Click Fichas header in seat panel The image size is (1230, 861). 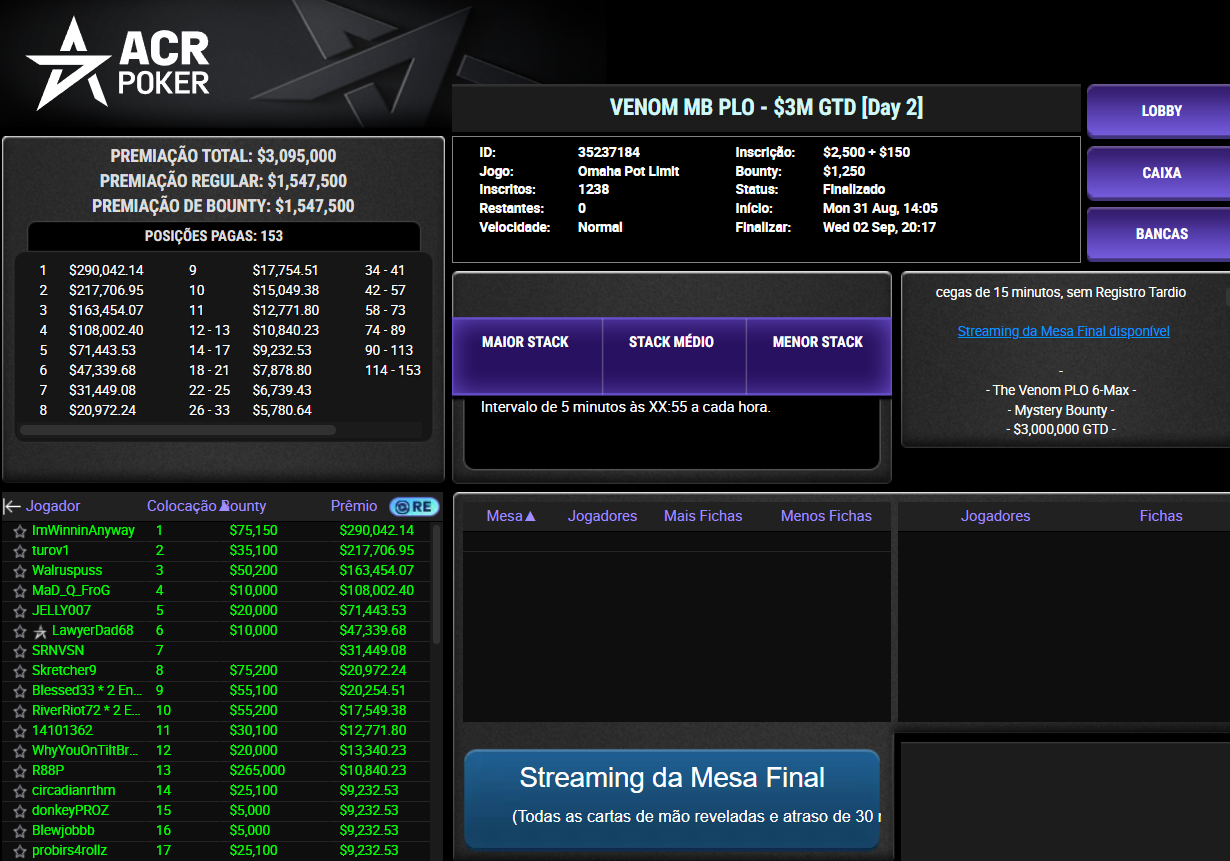coord(1160,516)
